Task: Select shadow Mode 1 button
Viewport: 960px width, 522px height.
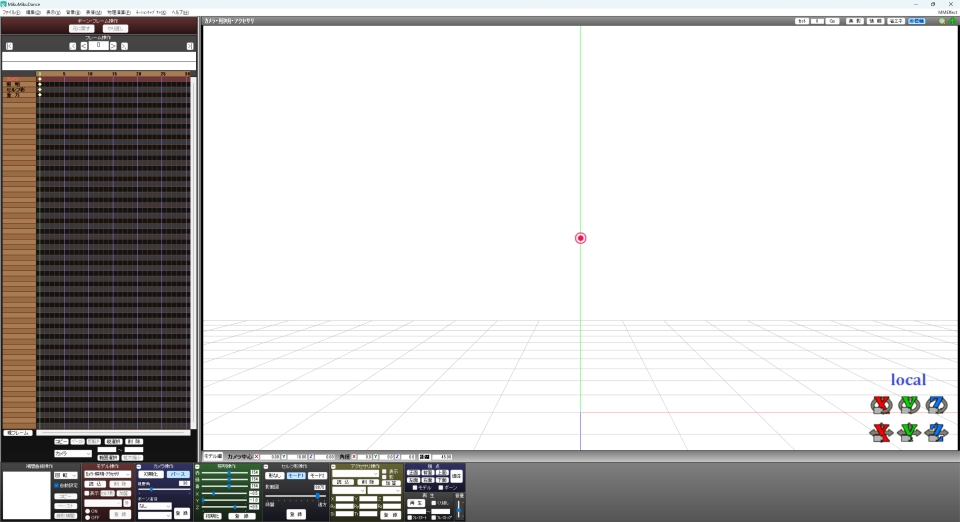Action: point(296,475)
